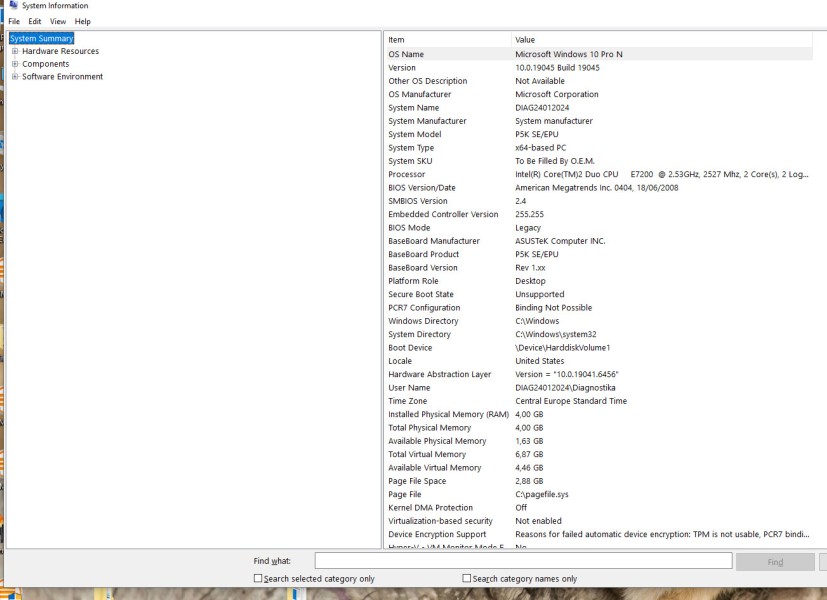Screen dimensions: 827x600
Task: Open the View menu
Action: (57, 20)
